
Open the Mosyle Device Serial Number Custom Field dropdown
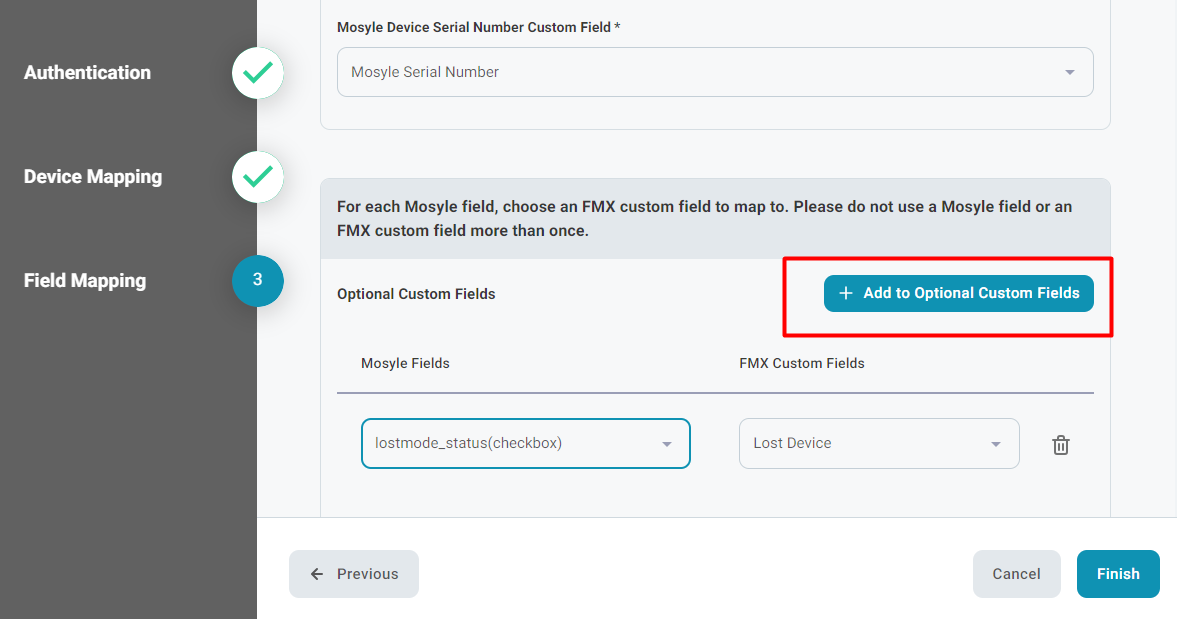point(715,72)
